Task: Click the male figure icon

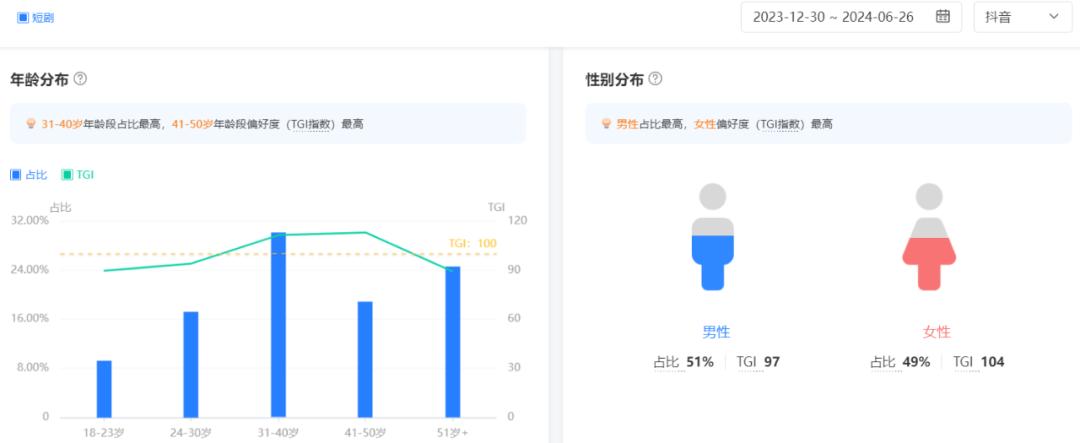Action: click(712, 236)
